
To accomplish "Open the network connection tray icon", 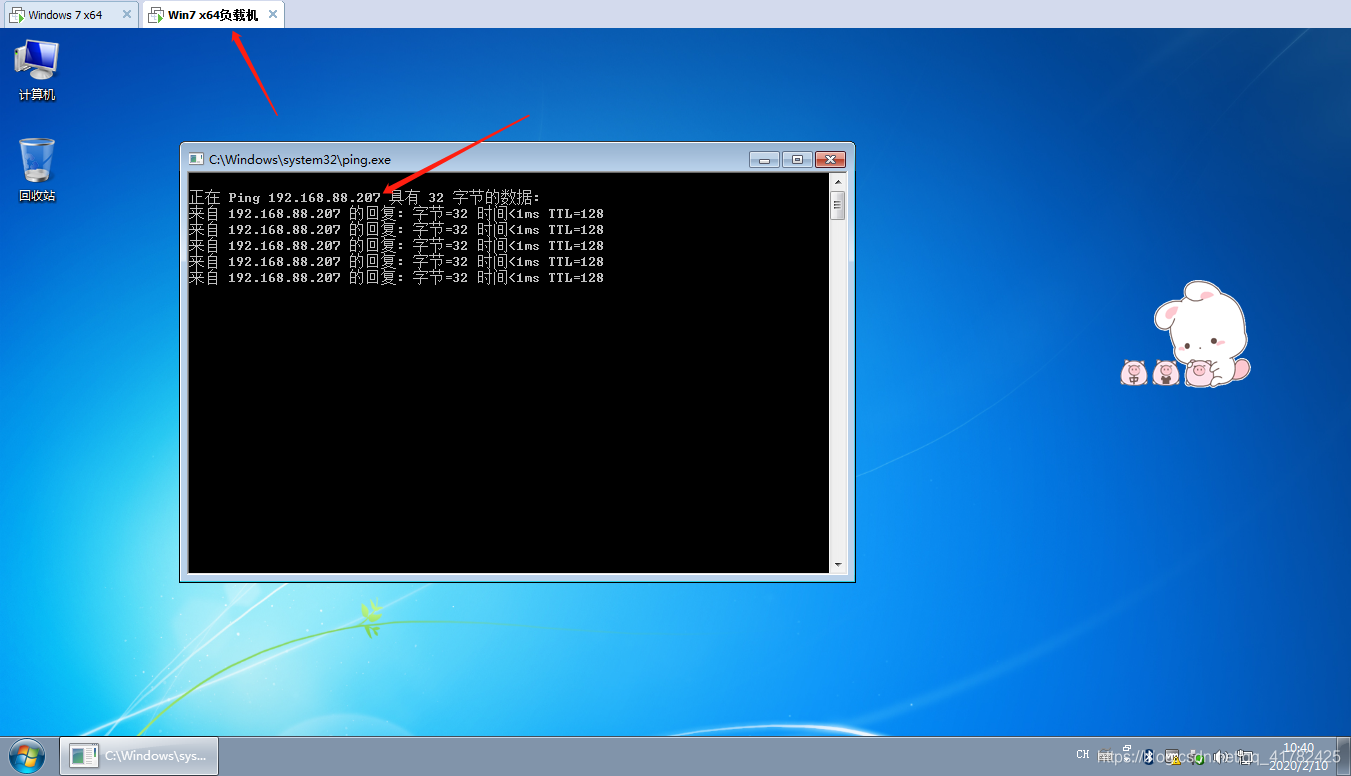I will click(1245, 757).
